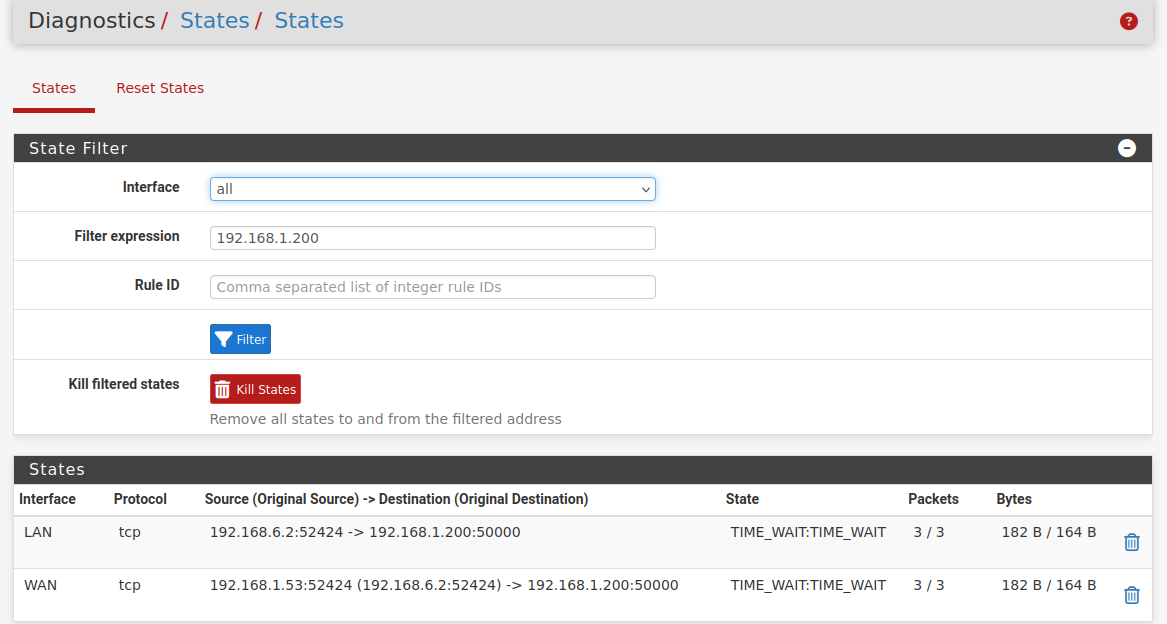Switch to the Reset States tab

tap(160, 88)
